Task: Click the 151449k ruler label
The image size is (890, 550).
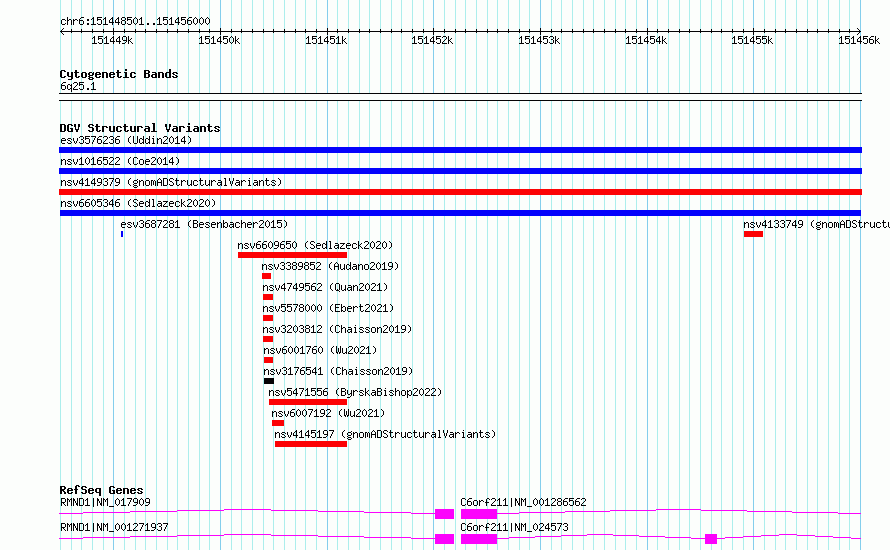Action: pos(112,40)
